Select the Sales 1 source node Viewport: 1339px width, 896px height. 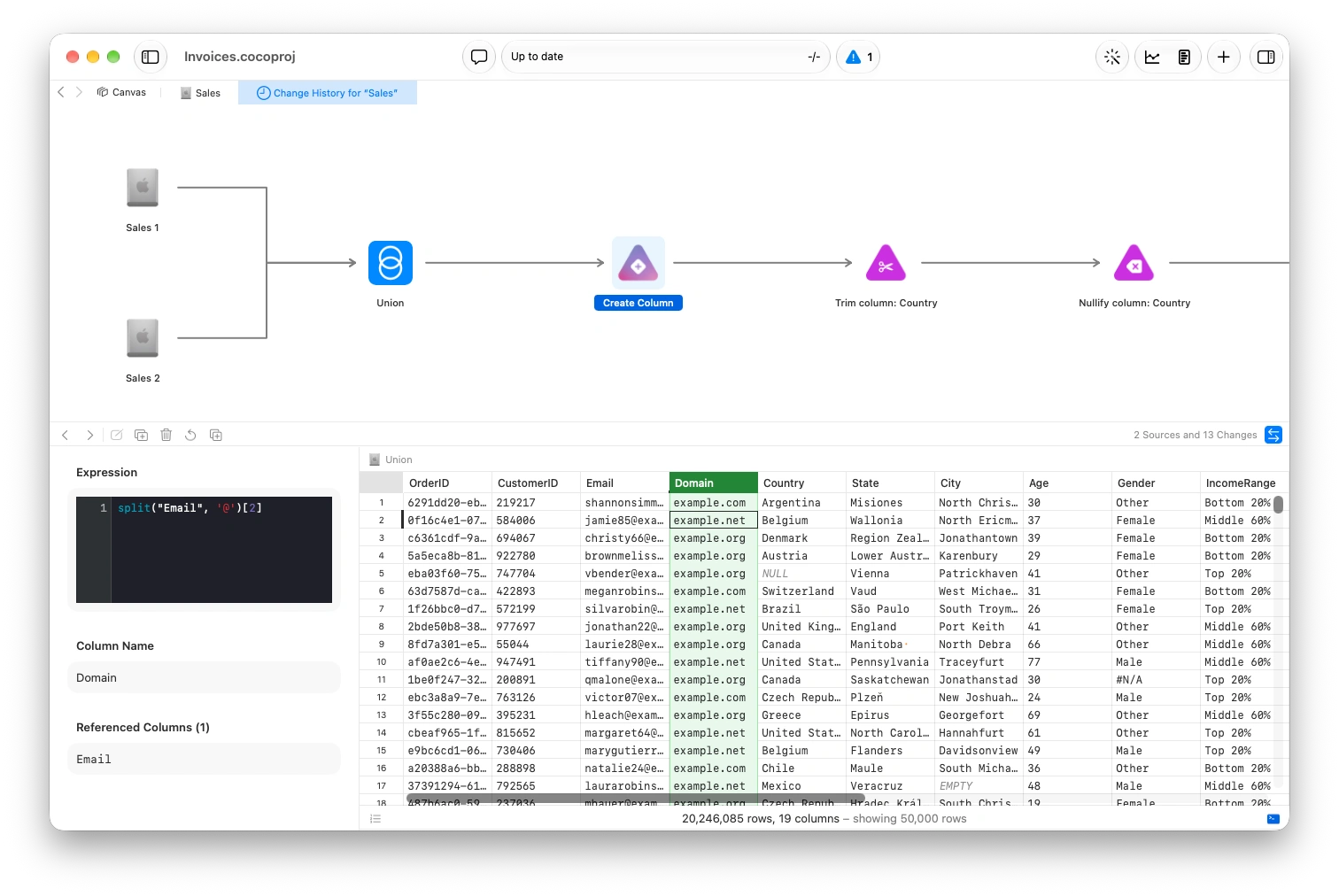pos(143,188)
